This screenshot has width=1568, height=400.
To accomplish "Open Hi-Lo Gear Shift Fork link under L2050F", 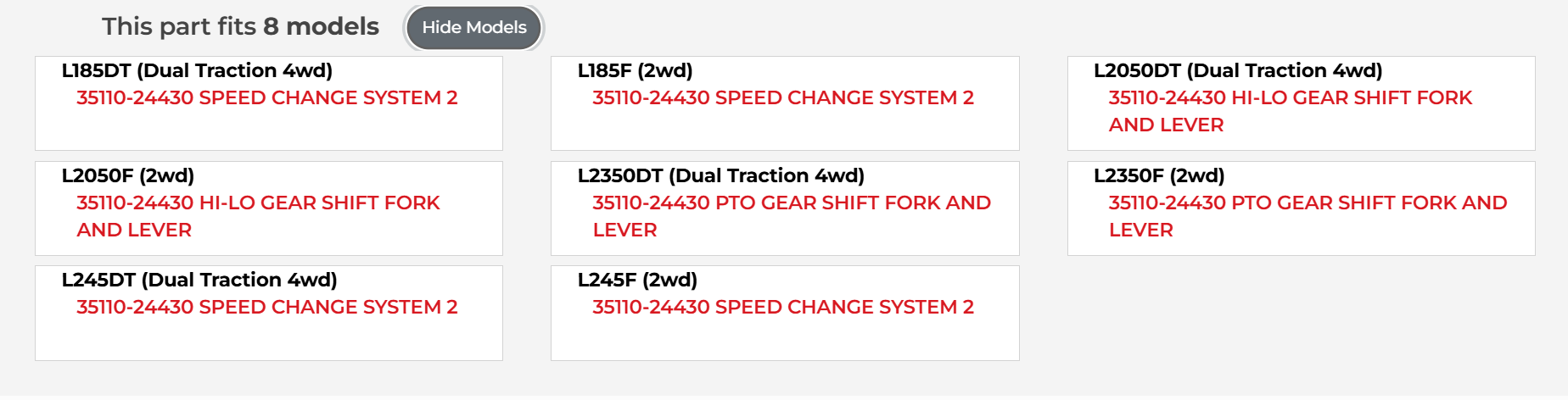I will (258, 203).
